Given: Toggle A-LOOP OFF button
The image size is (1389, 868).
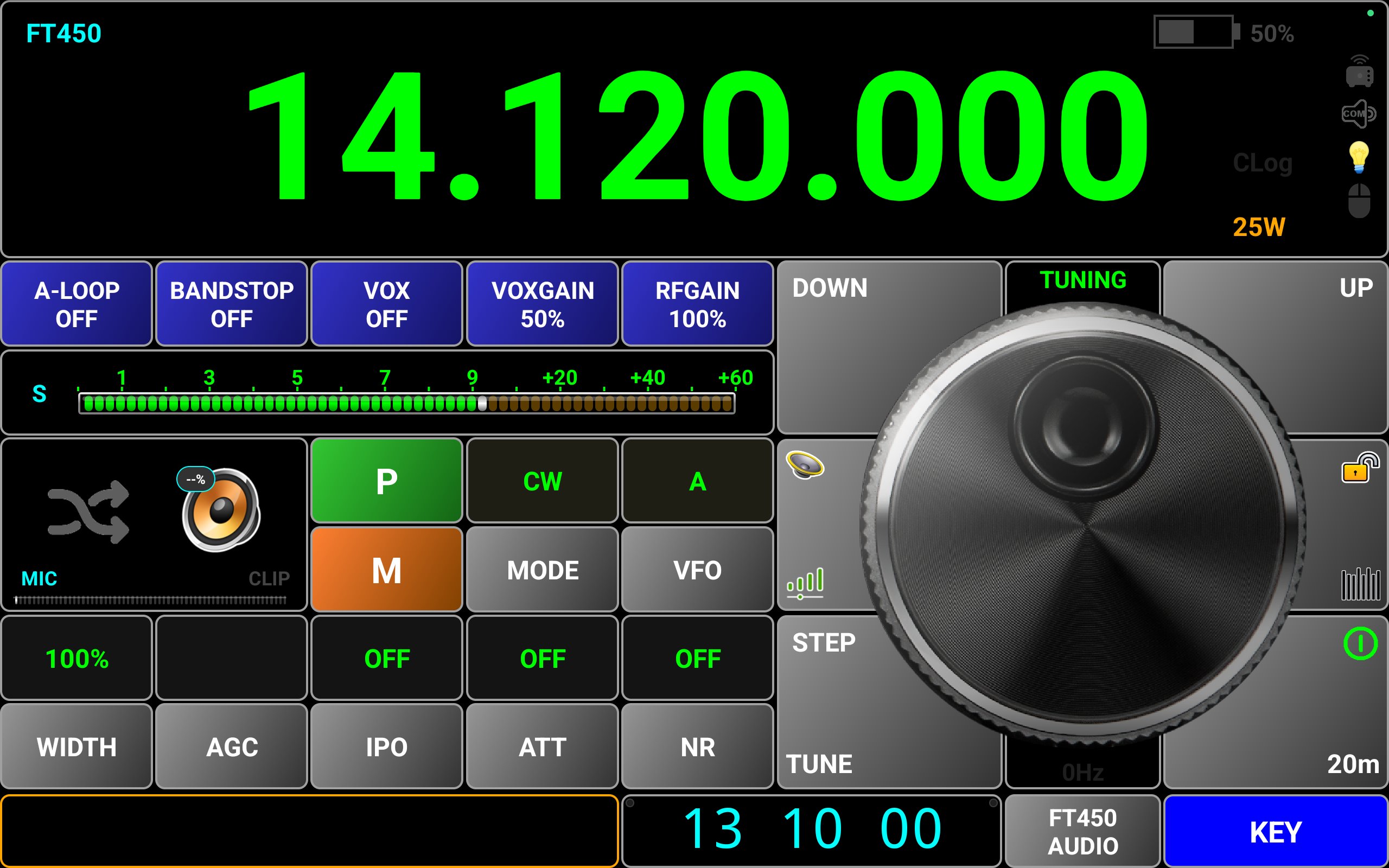Looking at the screenshot, I should click(x=77, y=304).
